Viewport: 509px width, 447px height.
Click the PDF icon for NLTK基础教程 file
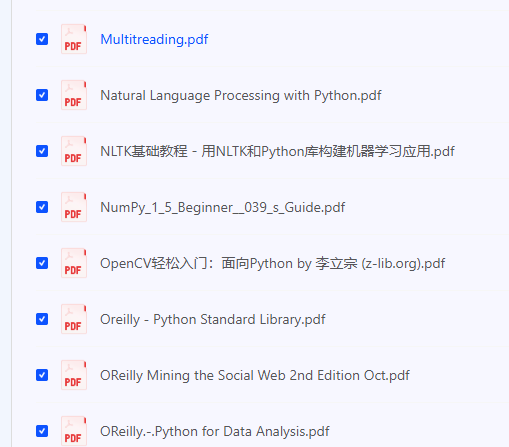tap(74, 151)
